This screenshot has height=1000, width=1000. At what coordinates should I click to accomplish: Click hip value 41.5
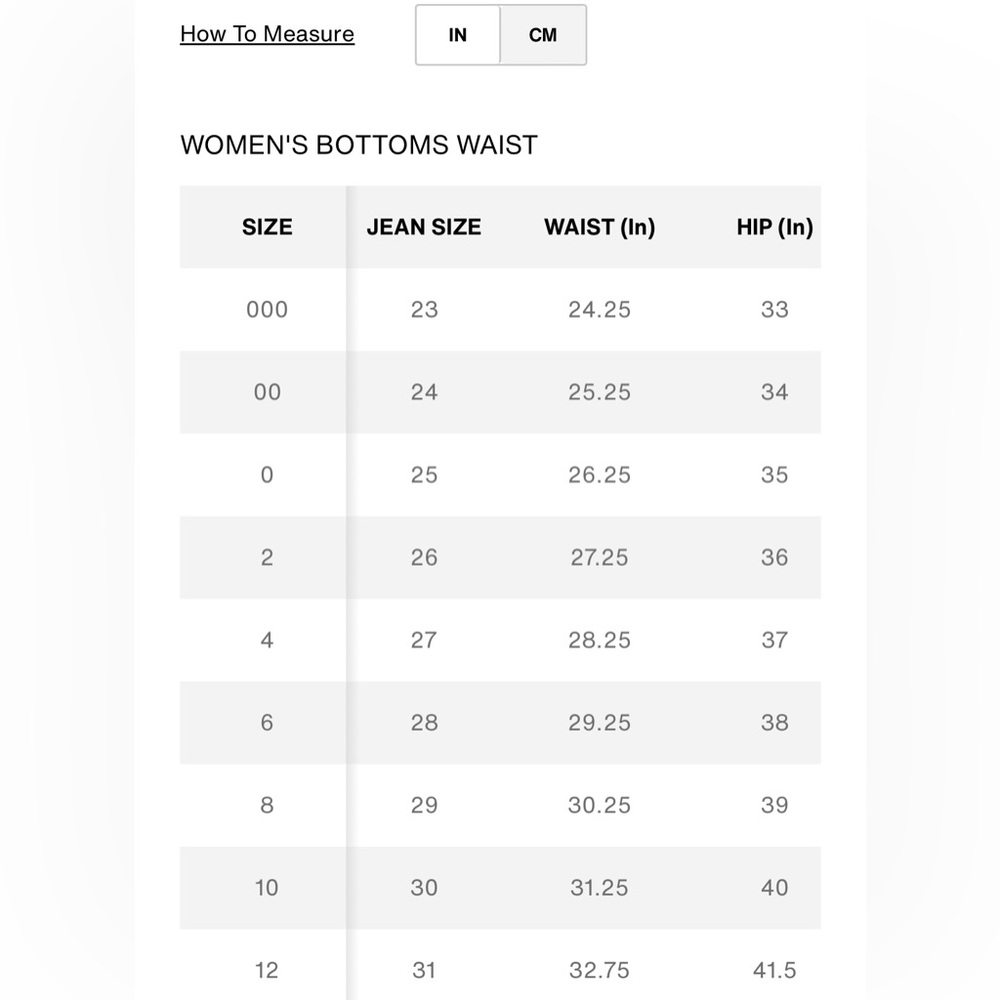click(x=774, y=970)
